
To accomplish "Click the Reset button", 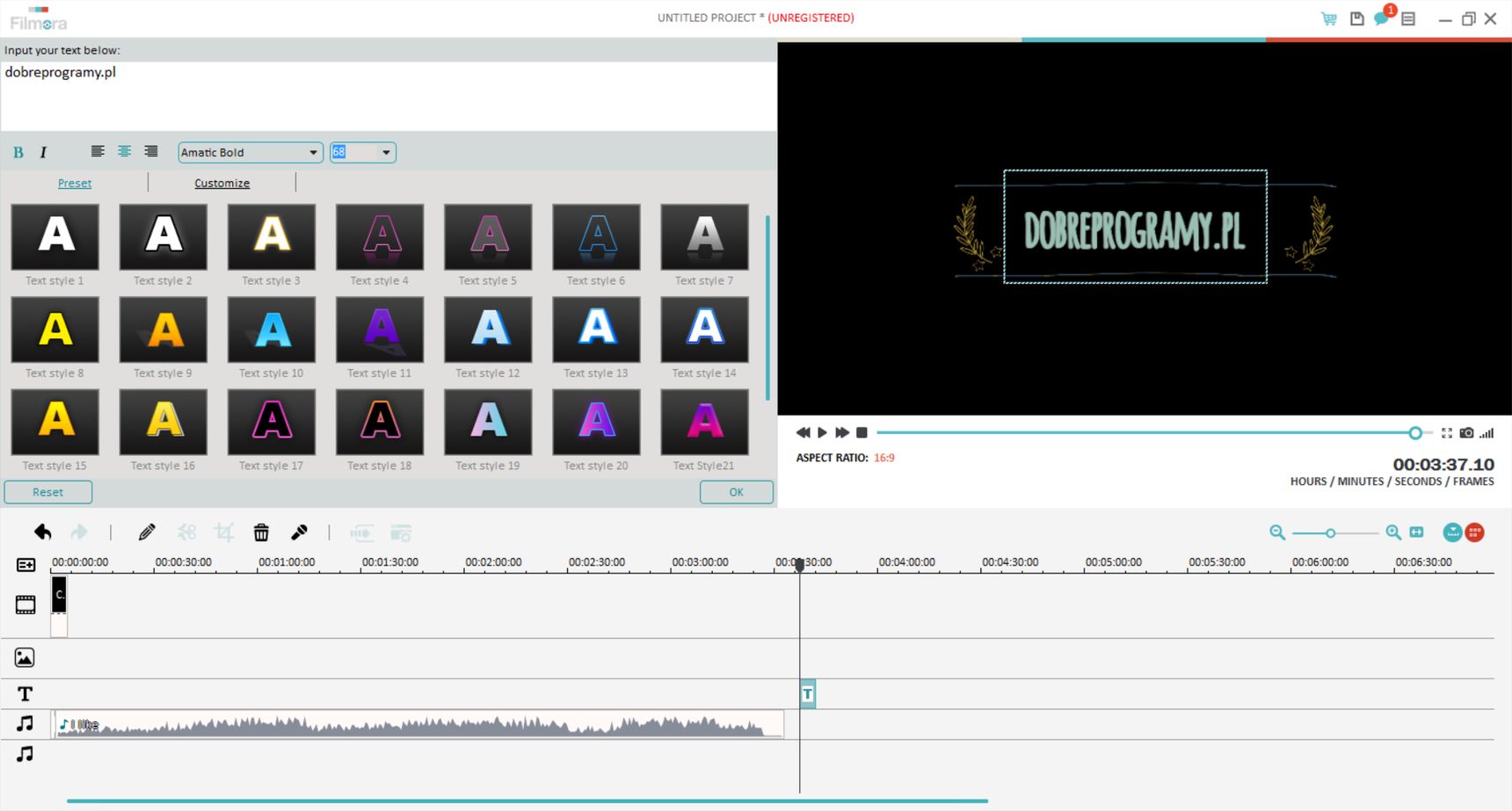I will tap(48, 492).
